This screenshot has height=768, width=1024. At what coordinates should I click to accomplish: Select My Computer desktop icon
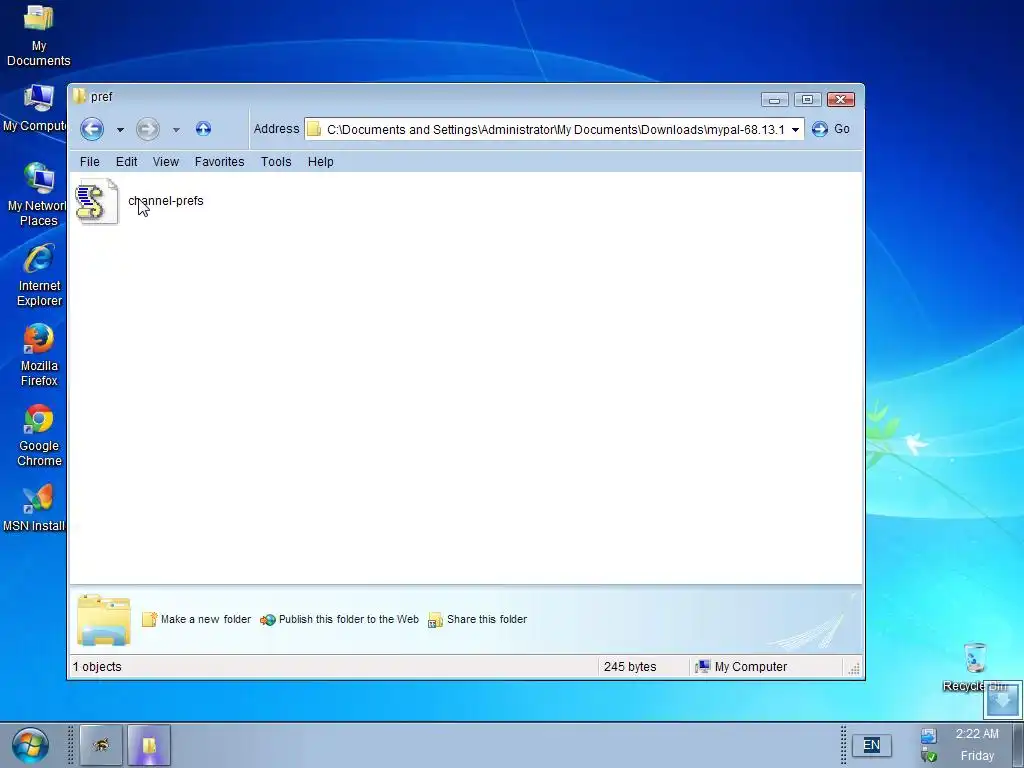pos(35,108)
